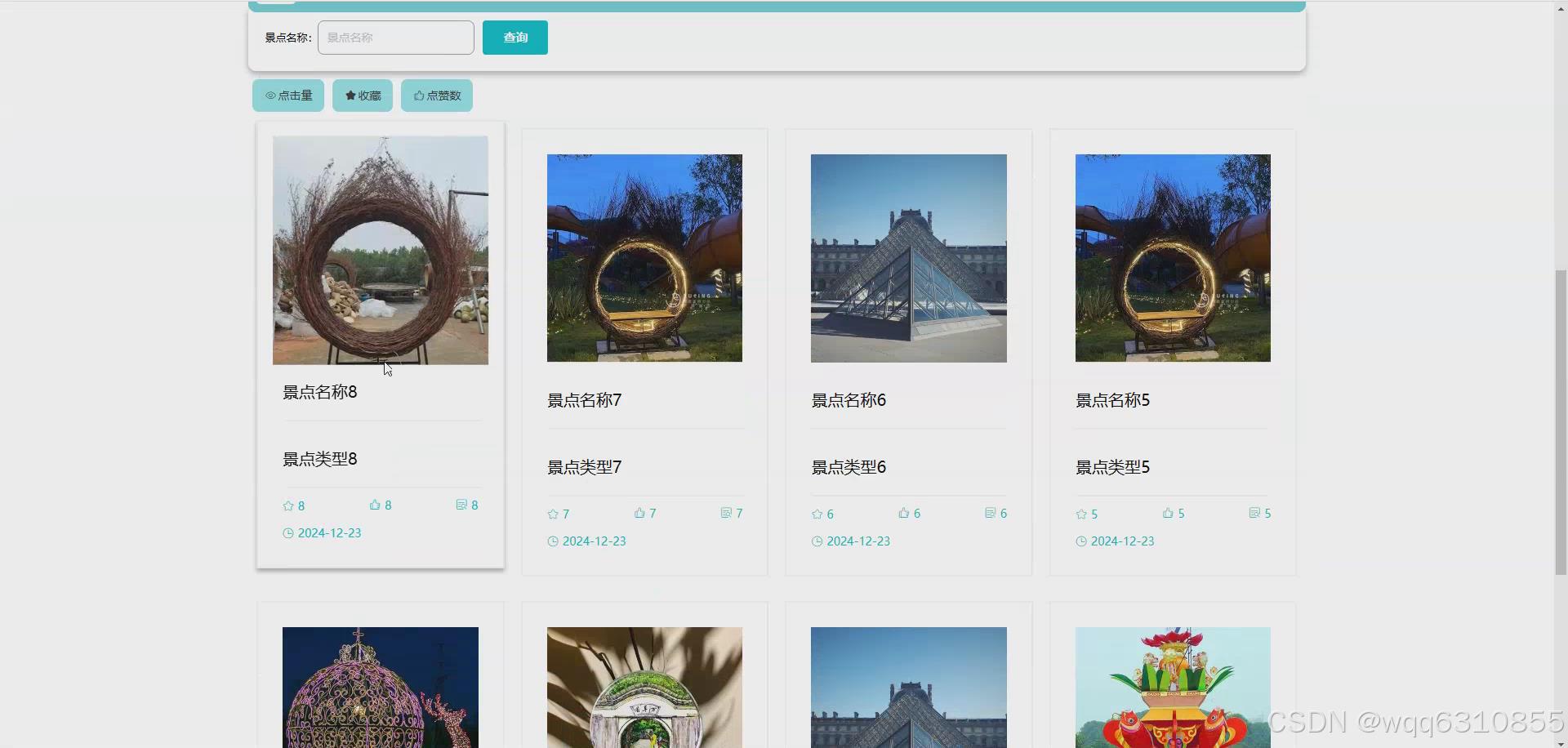The image size is (1568, 748).
Task: Click date 2024-12-23 on 景点名称8 card
Action: [x=329, y=533]
